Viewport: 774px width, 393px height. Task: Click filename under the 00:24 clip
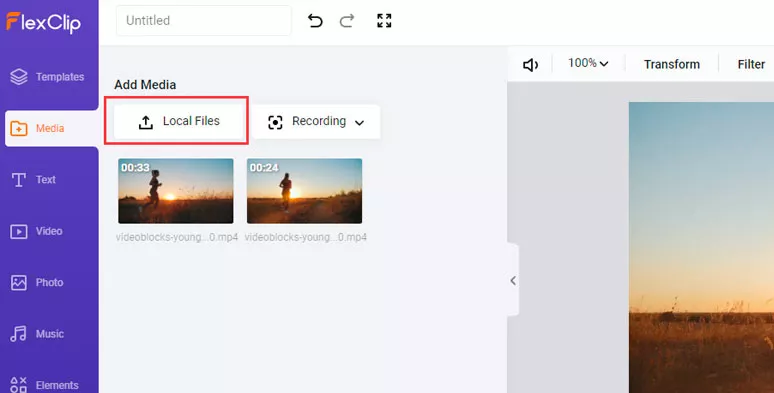click(x=306, y=237)
